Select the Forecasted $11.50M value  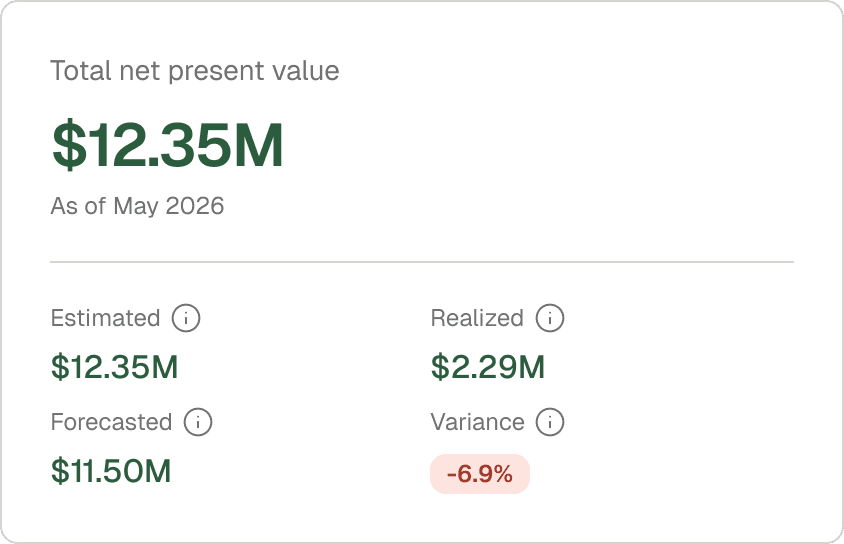[111, 471]
